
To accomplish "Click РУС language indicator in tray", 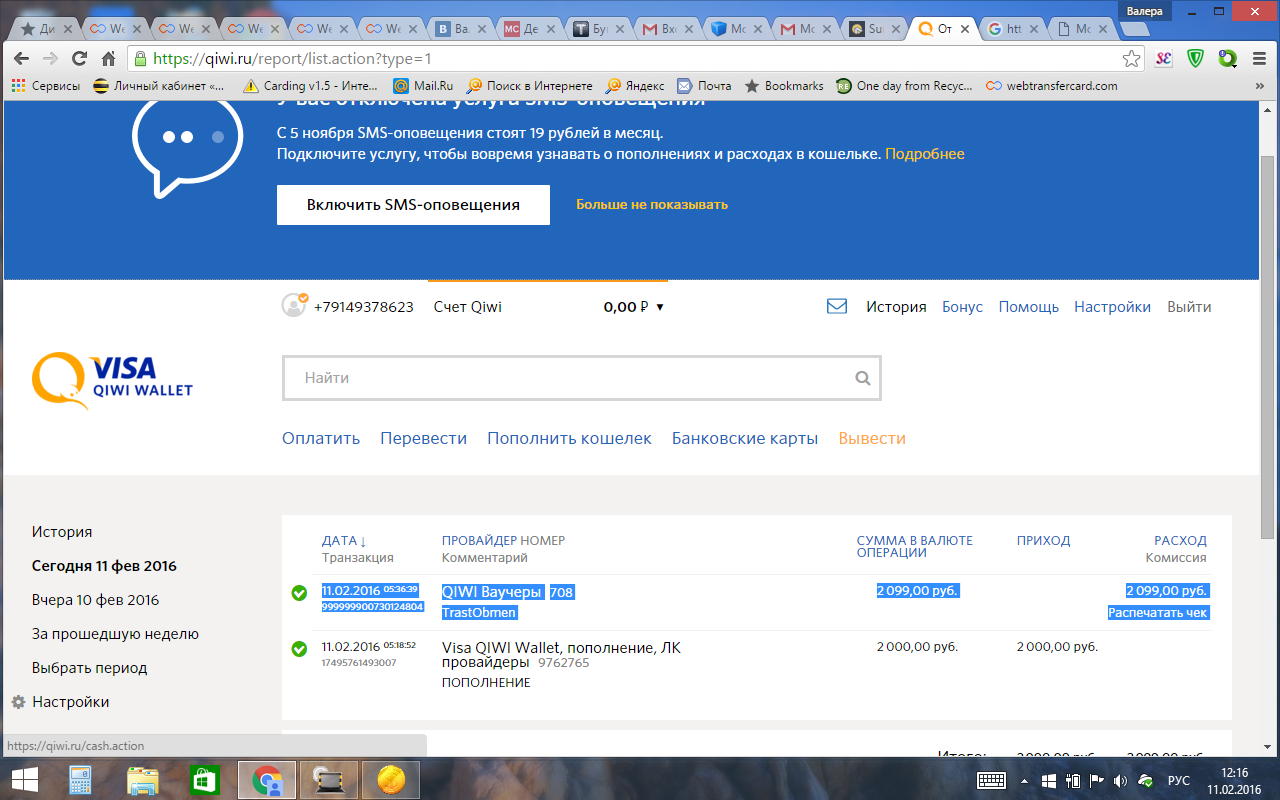I will 1178,780.
